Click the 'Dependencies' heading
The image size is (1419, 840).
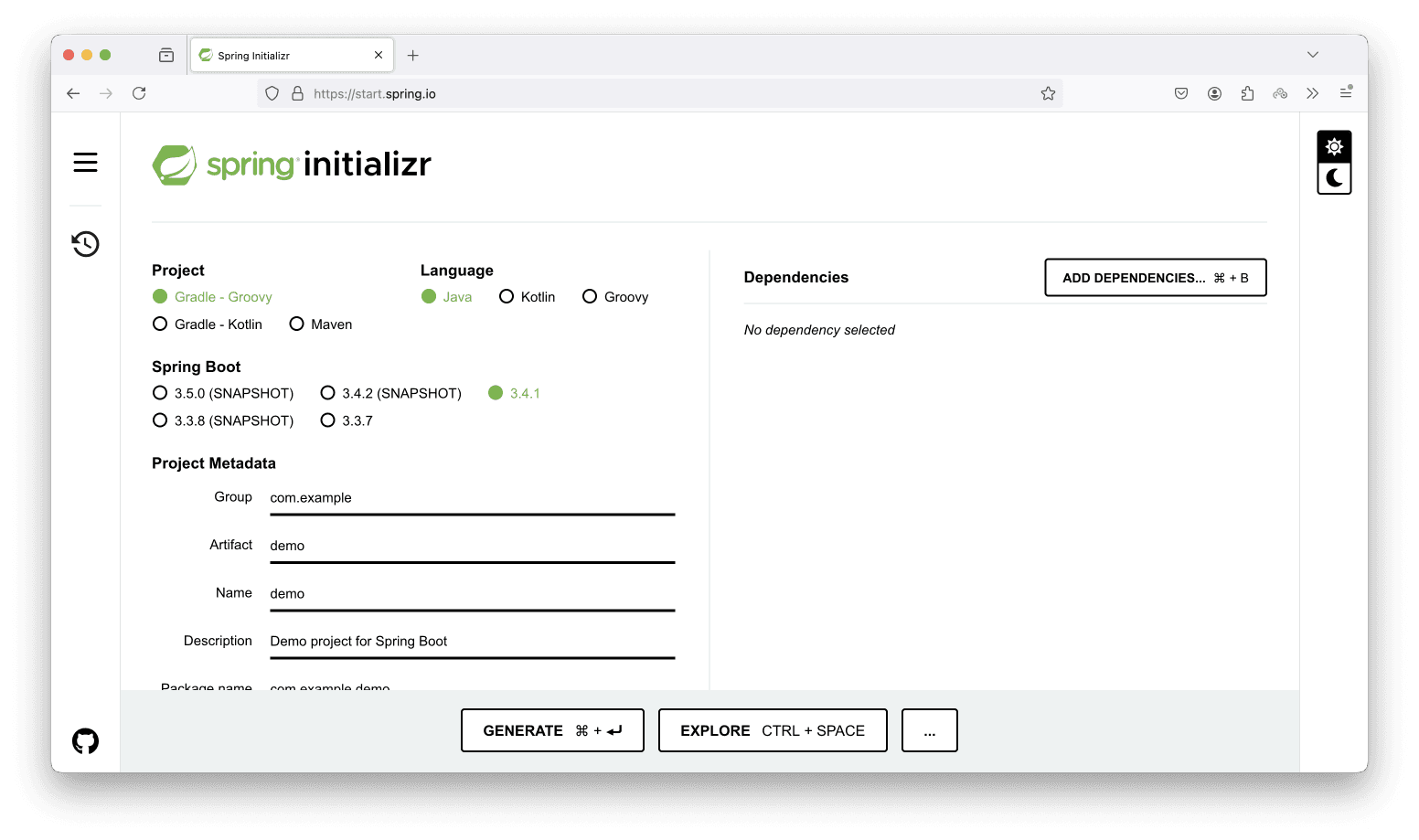point(796,278)
